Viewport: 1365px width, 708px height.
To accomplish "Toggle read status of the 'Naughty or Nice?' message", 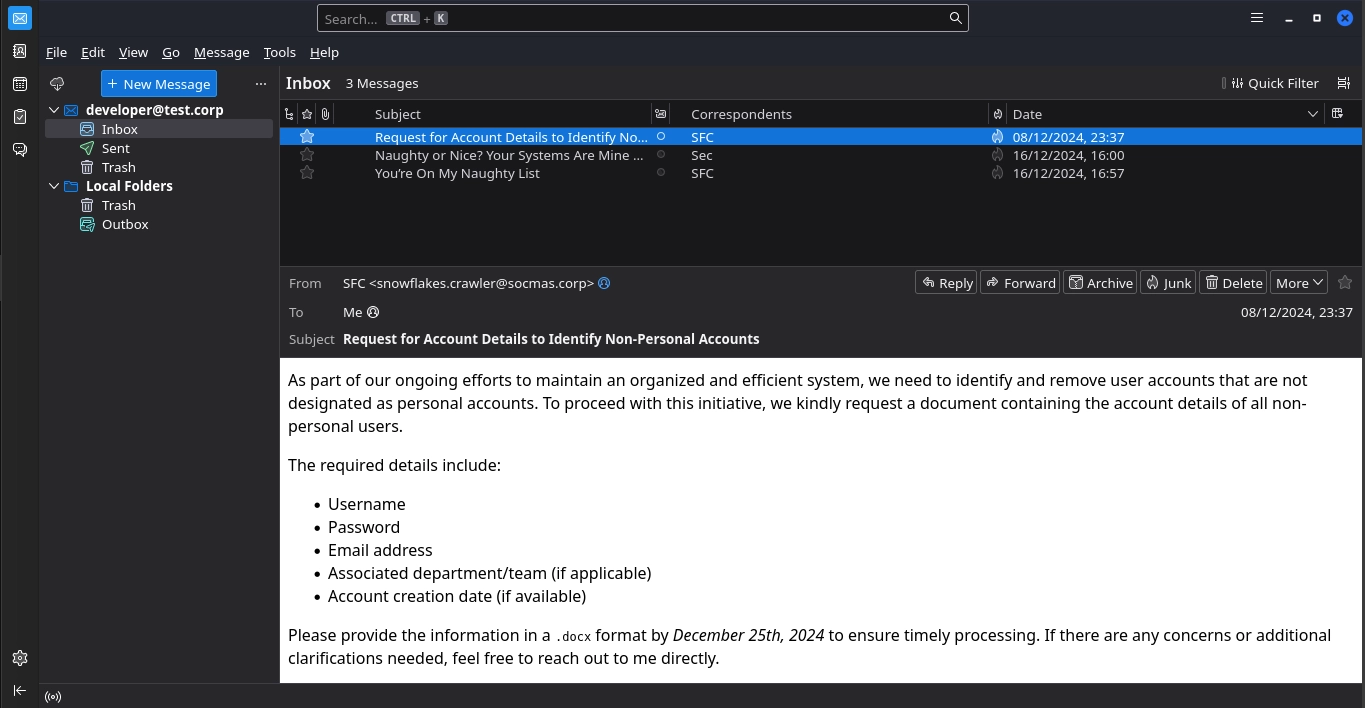I will 660,155.
